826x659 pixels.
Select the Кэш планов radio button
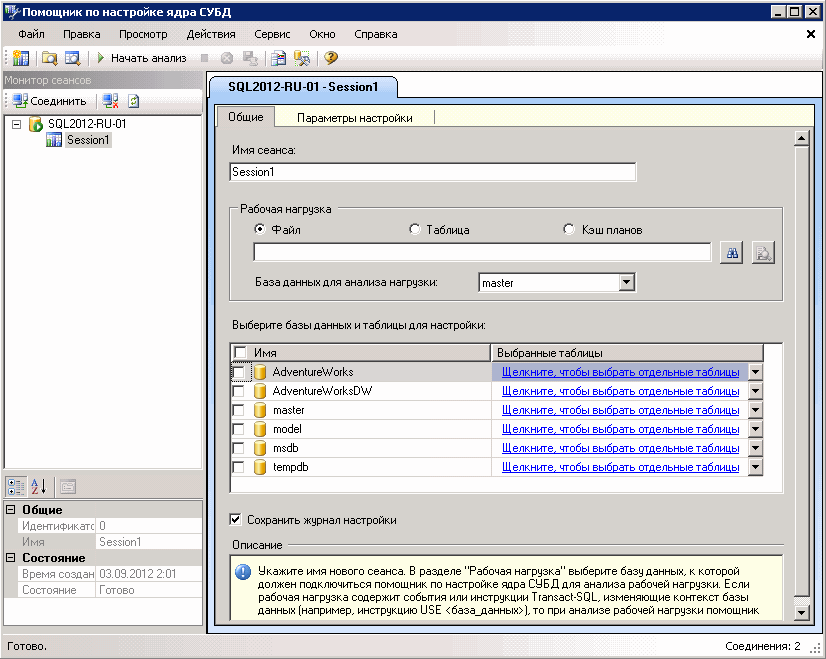pyautogui.click(x=569, y=229)
